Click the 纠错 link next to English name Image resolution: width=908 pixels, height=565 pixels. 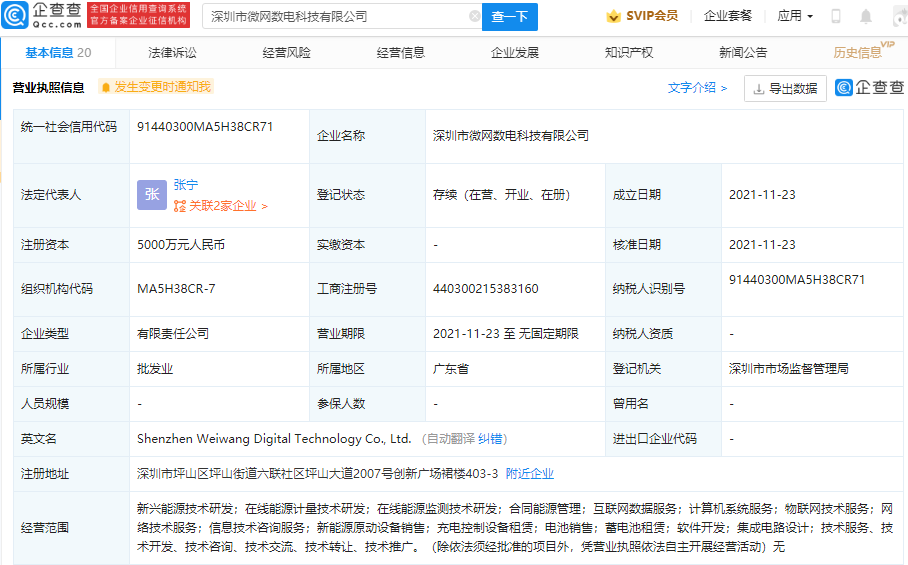click(x=490, y=438)
